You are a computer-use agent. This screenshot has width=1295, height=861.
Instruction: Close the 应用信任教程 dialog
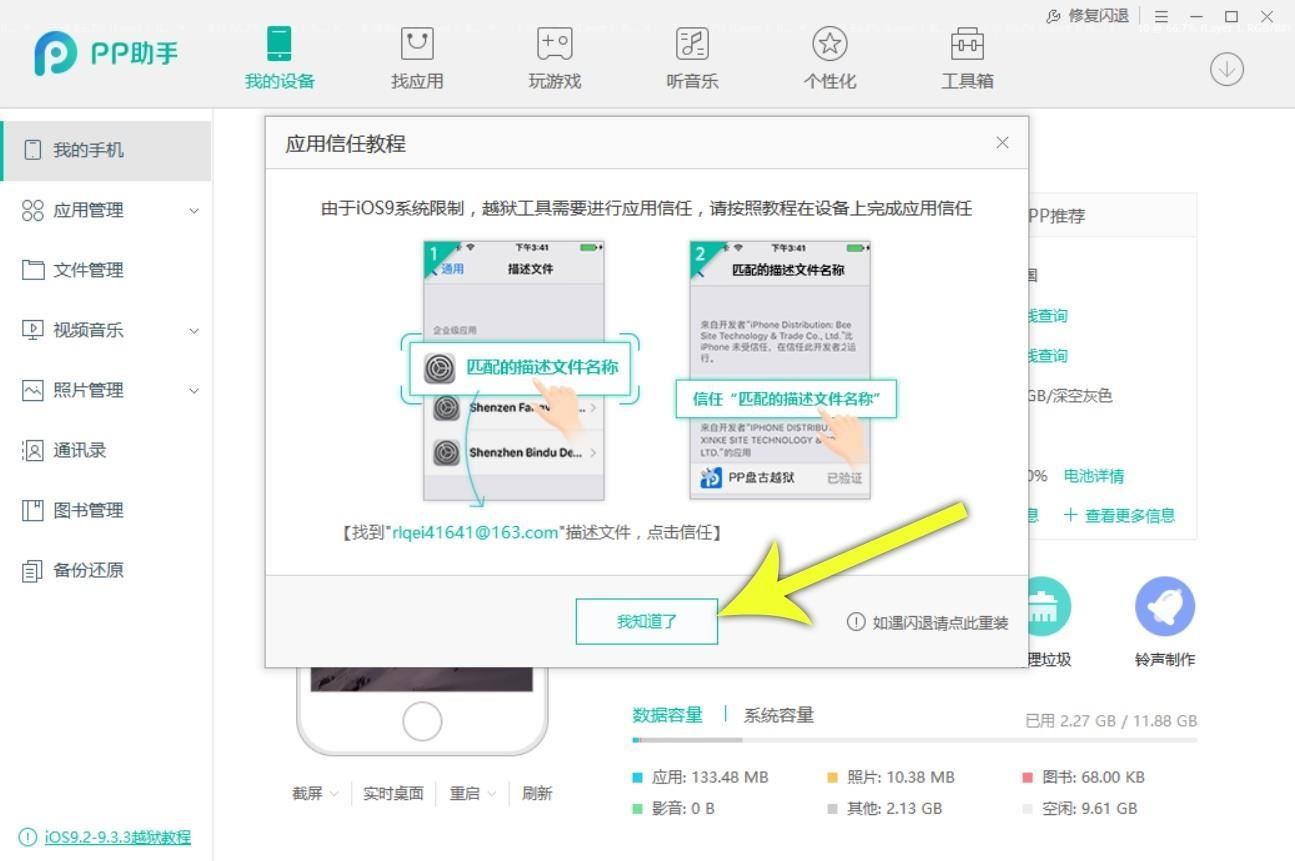pyautogui.click(x=1002, y=143)
